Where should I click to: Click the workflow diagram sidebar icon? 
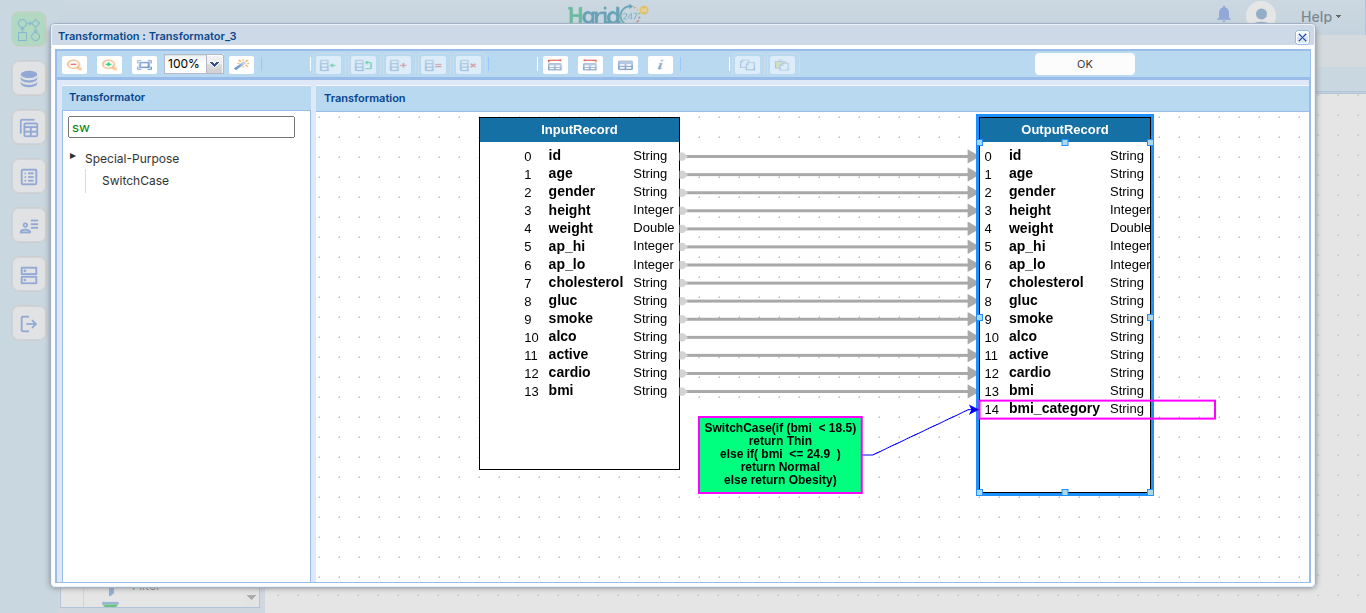(29, 28)
